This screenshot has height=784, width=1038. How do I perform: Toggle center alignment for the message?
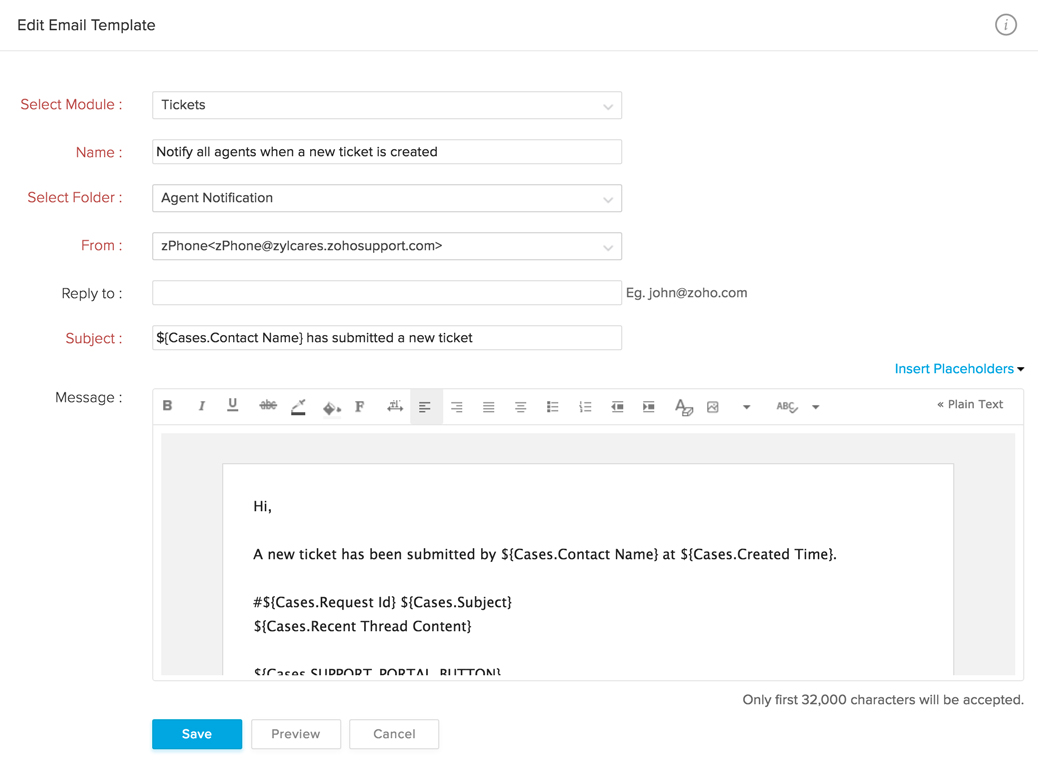coord(521,407)
